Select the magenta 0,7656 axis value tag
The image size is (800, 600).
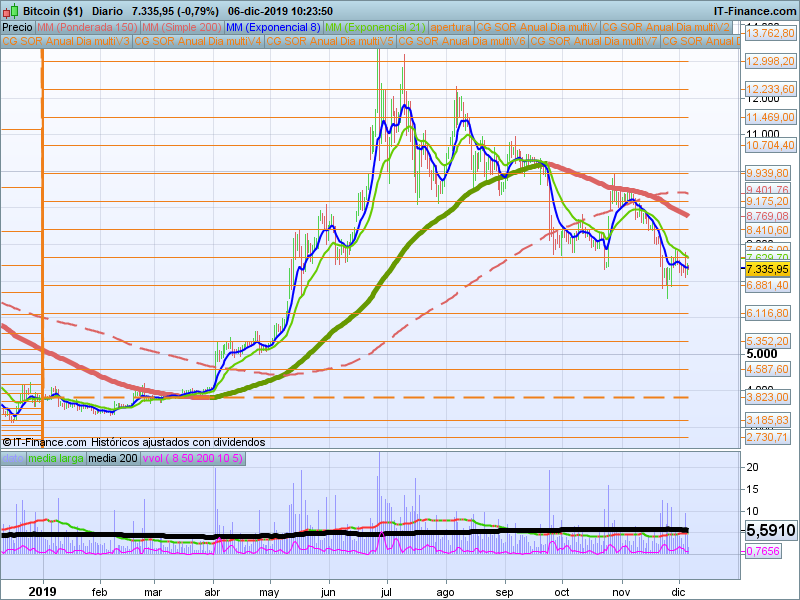(x=768, y=551)
